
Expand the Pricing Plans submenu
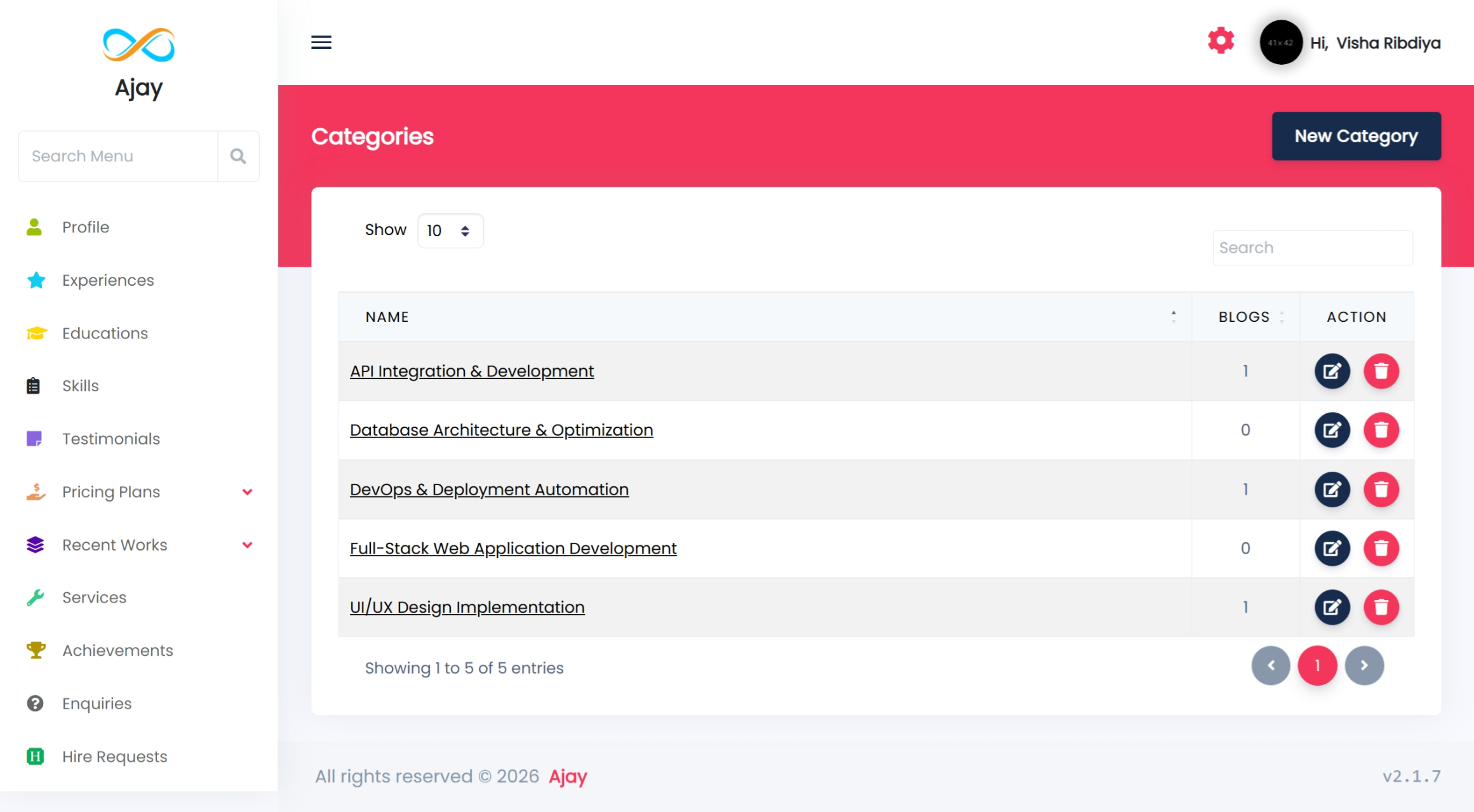[x=248, y=492]
